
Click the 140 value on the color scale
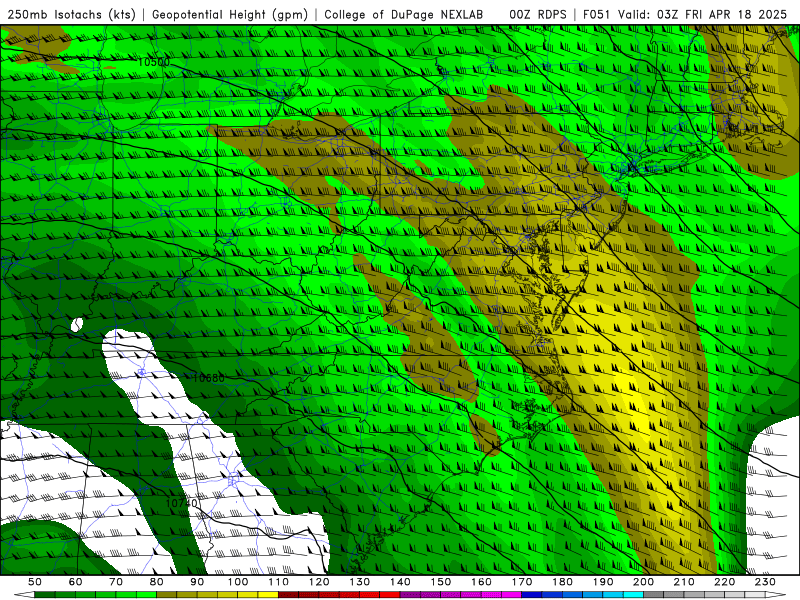400,582
